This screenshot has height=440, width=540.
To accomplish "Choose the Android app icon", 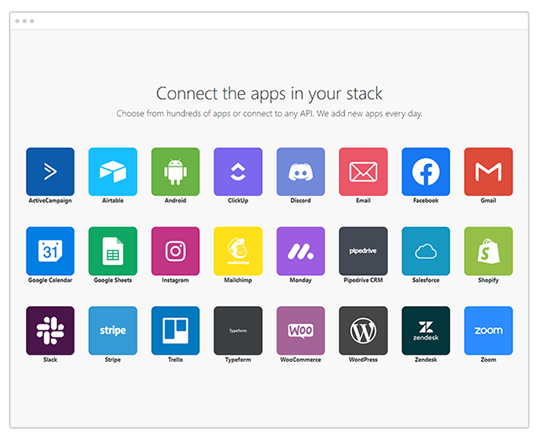I will [175, 172].
